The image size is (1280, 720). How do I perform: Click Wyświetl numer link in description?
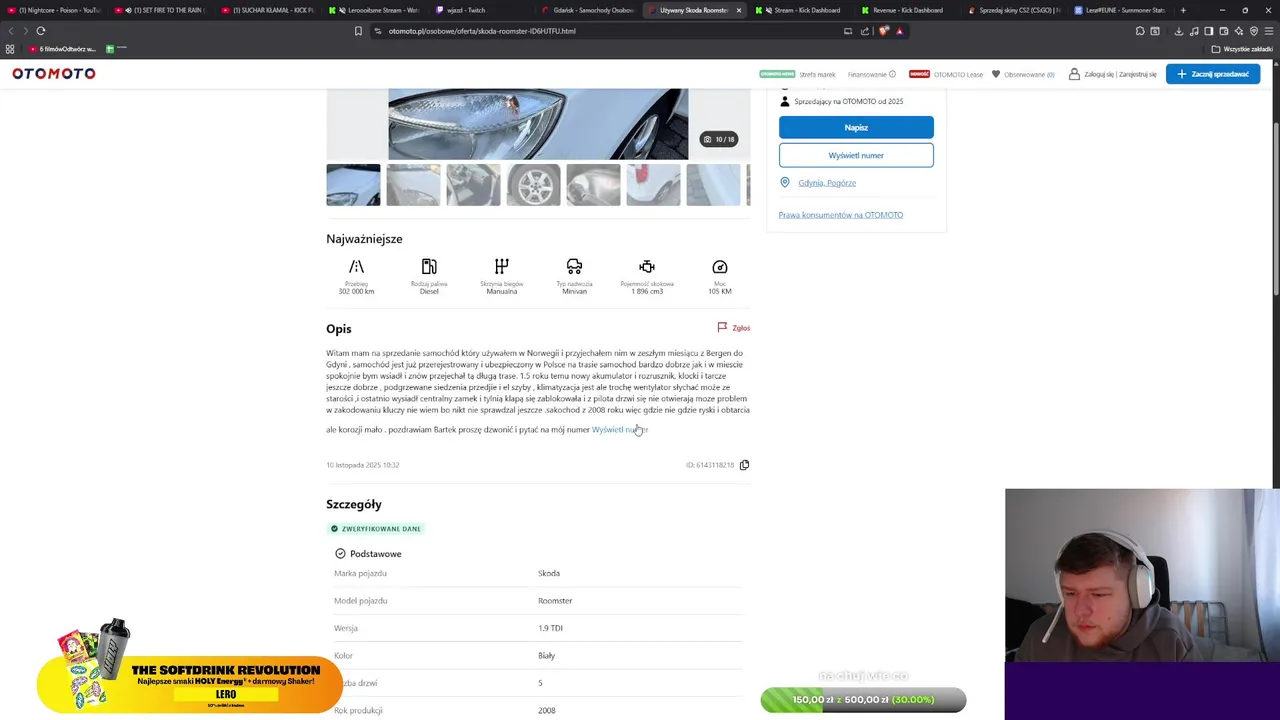point(620,430)
